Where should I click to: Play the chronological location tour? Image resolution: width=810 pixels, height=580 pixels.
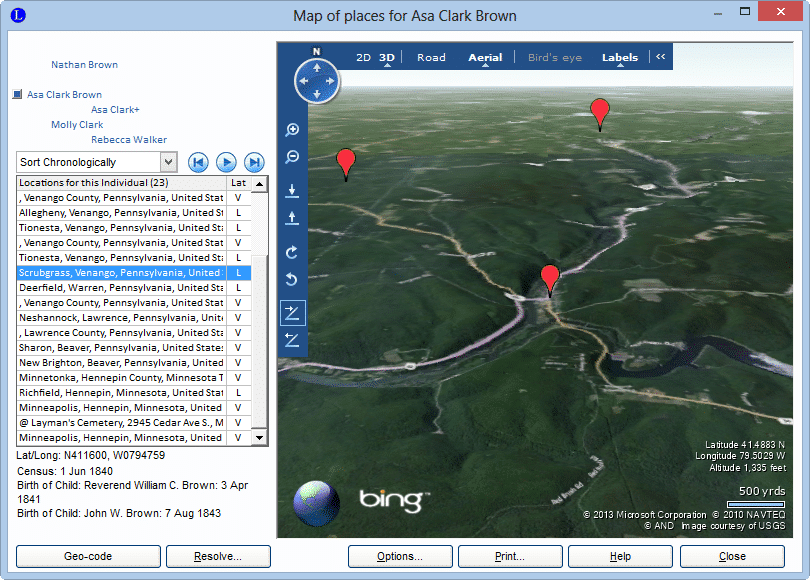pos(226,162)
